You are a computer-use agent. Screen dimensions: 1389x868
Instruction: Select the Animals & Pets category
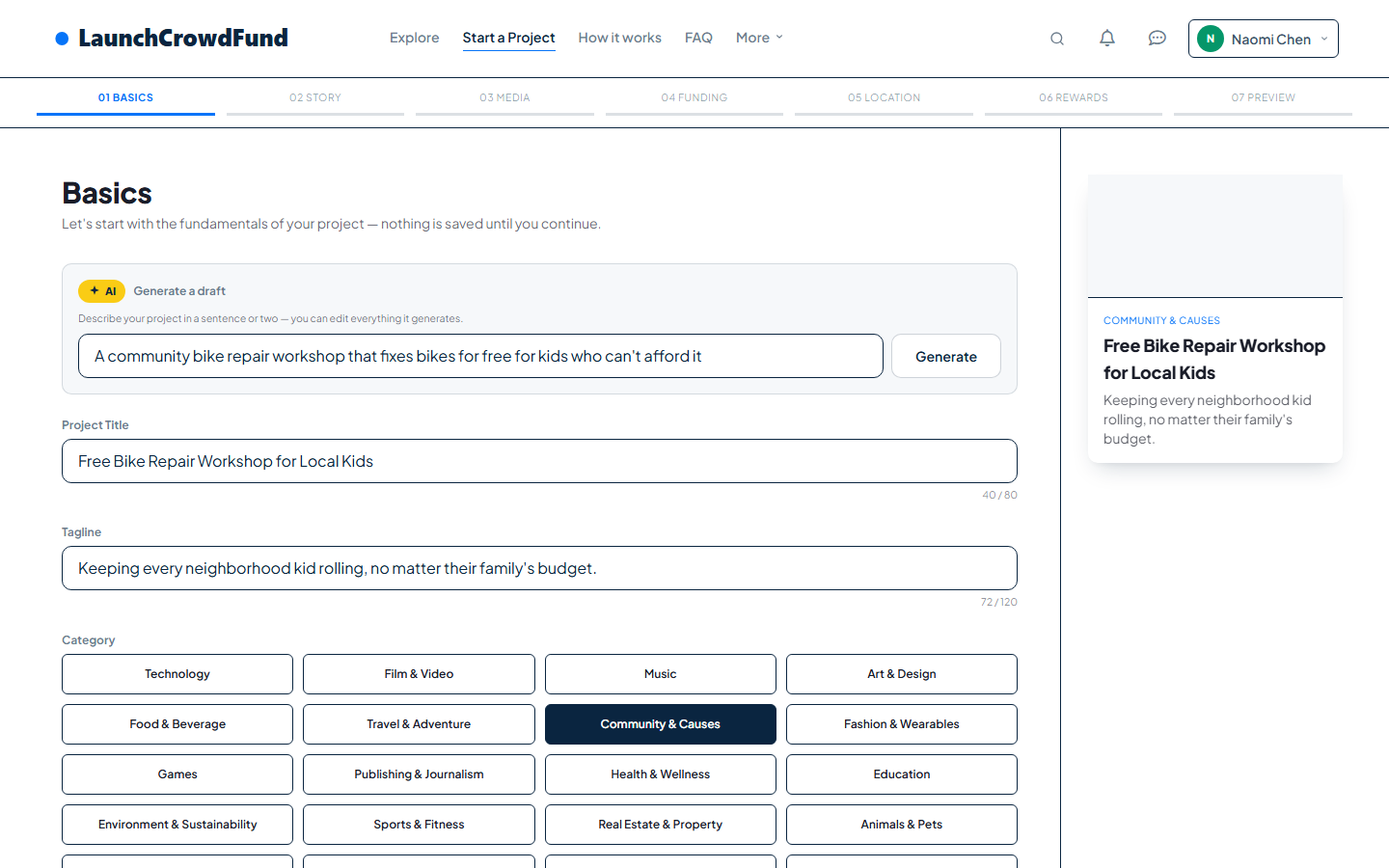tap(902, 825)
